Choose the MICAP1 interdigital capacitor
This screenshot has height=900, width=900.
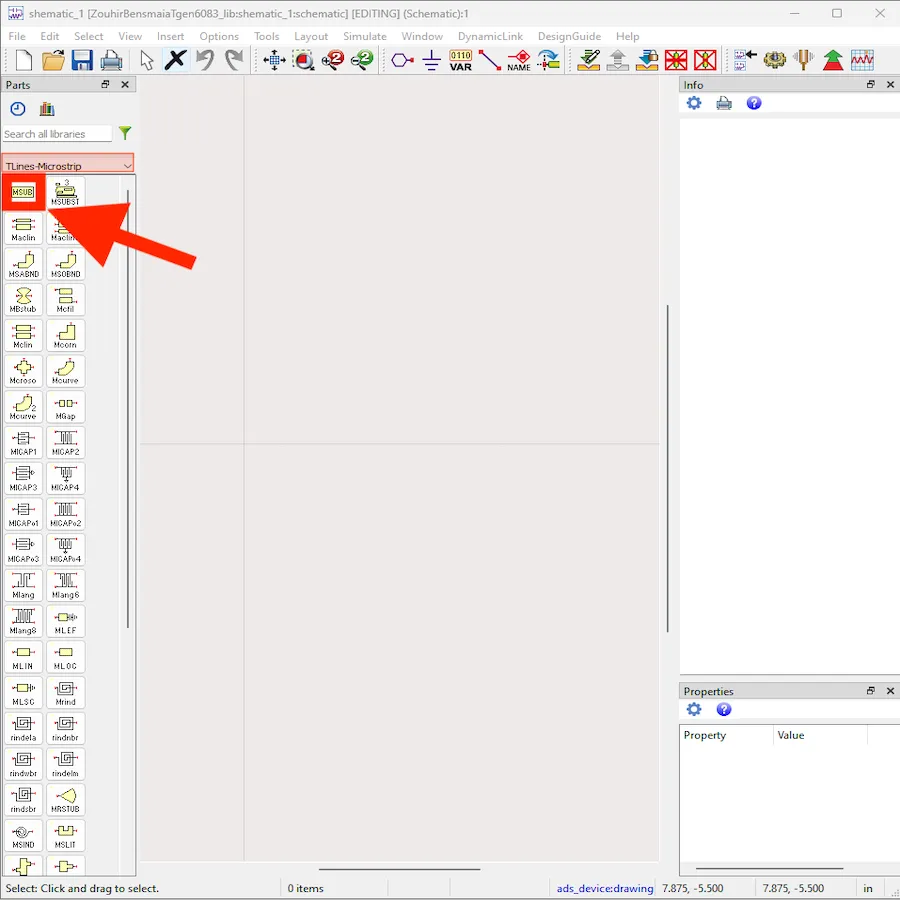coord(24,442)
